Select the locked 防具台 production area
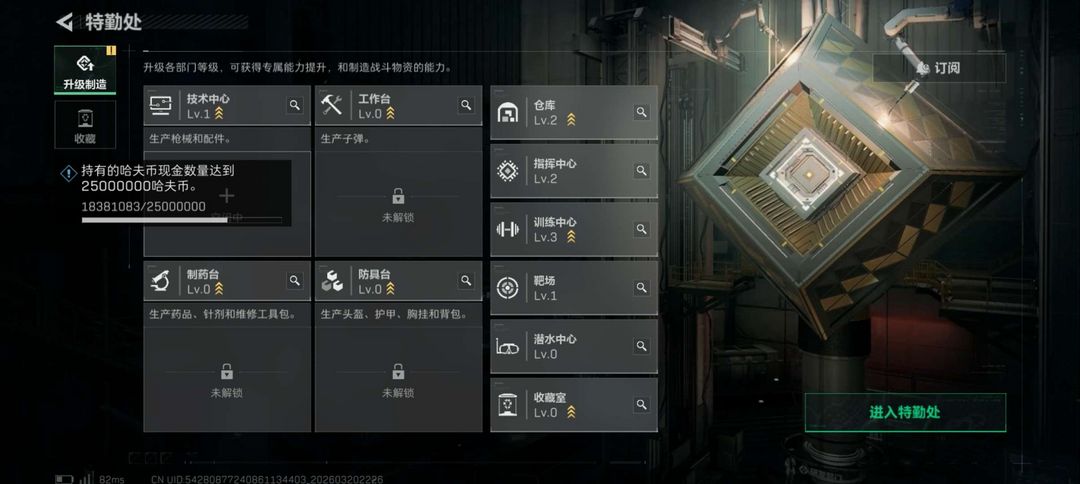 pyautogui.click(x=398, y=379)
